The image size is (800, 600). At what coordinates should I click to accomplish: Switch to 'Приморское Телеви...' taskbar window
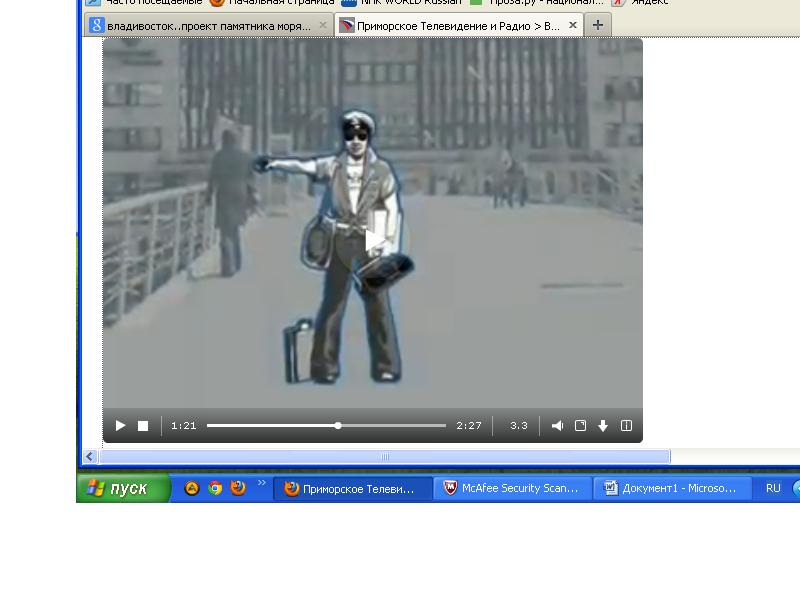[x=353, y=489]
